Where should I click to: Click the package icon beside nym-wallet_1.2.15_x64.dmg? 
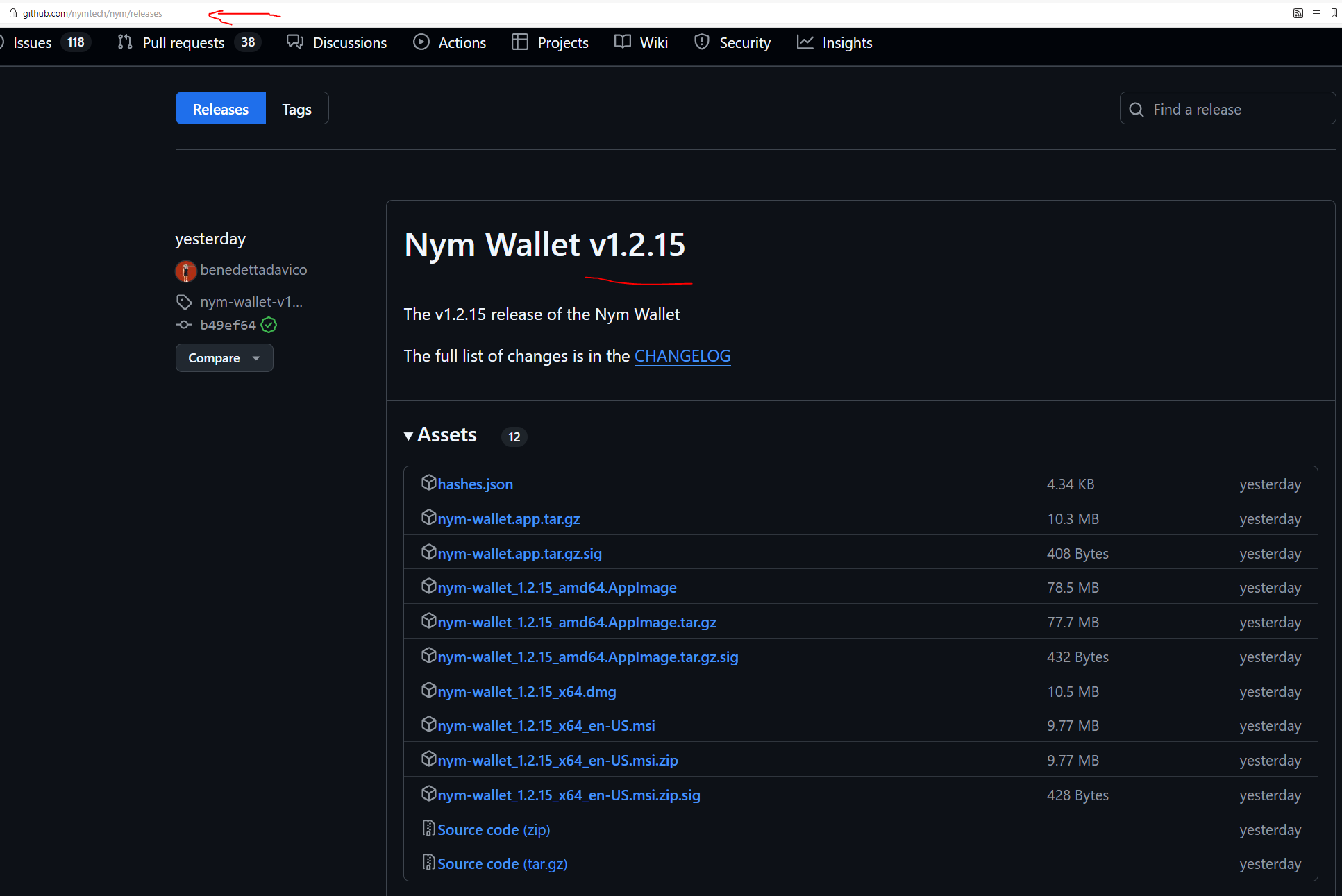click(x=429, y=690)
